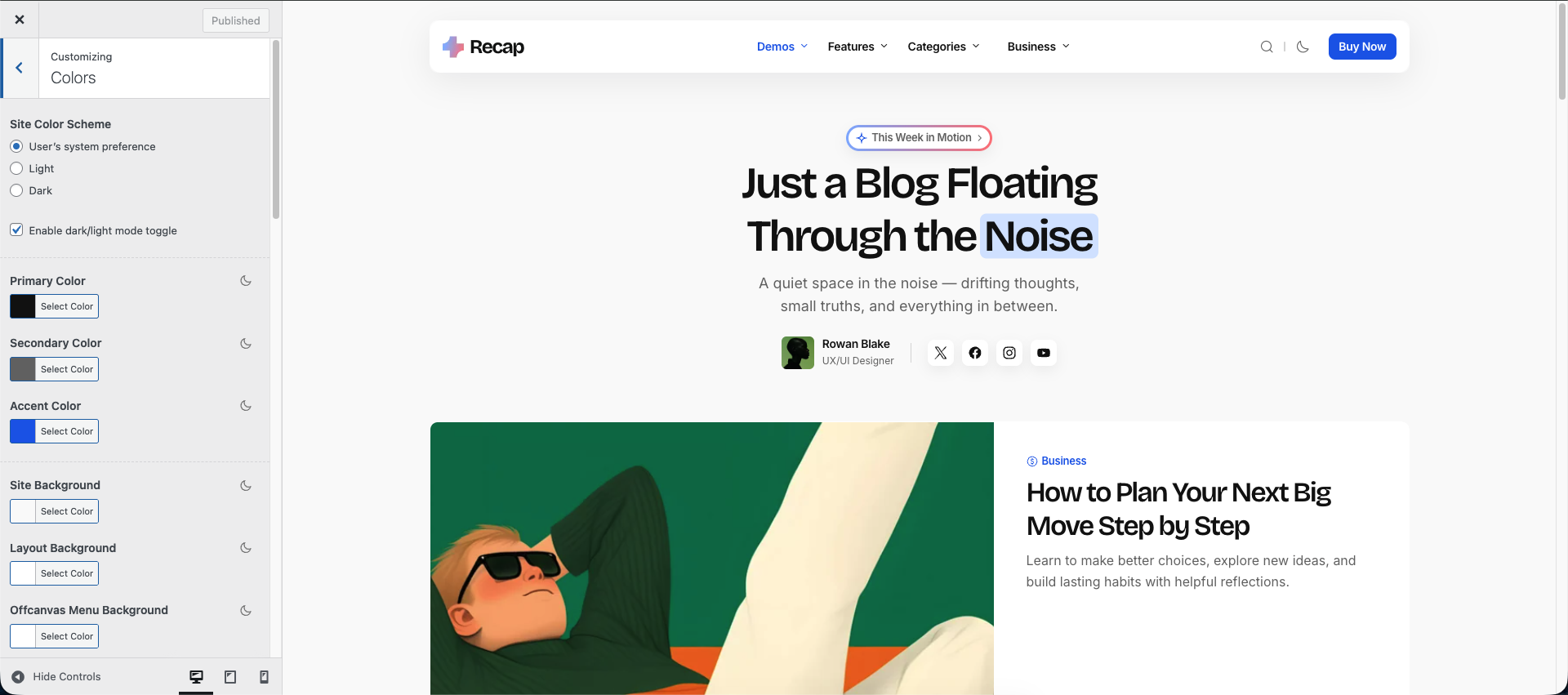Click the search icon in the site header
This screenshot has width=1568, height=695.
[1266, 47]
